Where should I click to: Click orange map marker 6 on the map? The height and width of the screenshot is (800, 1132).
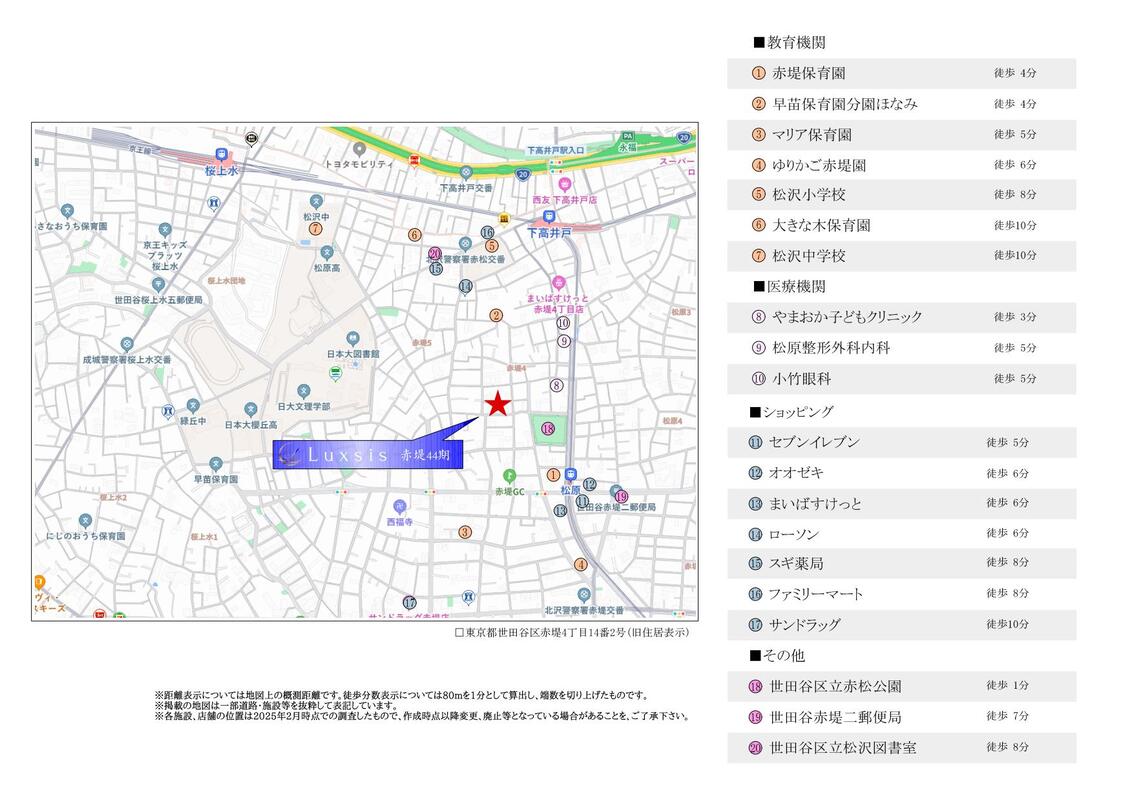pos(414,235)
